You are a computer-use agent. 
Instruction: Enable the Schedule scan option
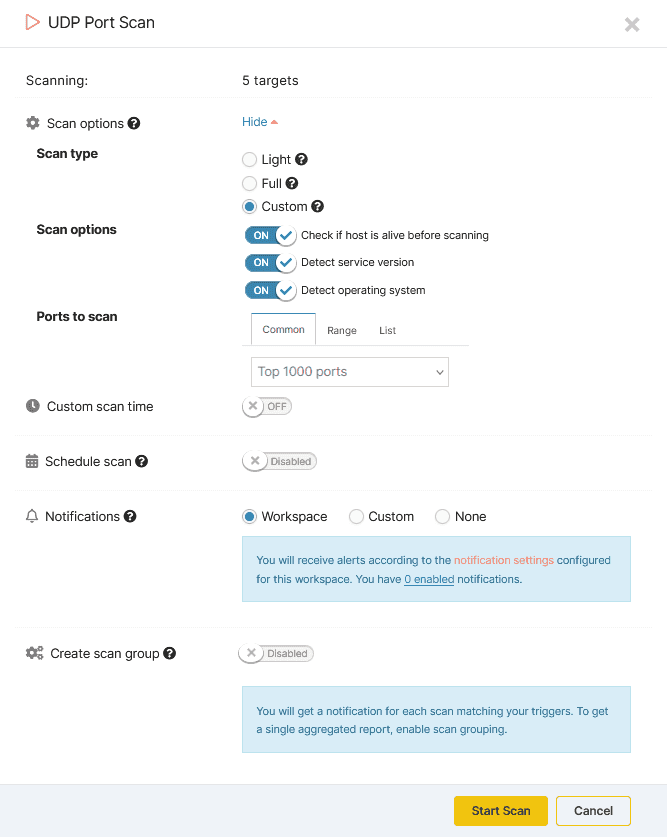279,461
